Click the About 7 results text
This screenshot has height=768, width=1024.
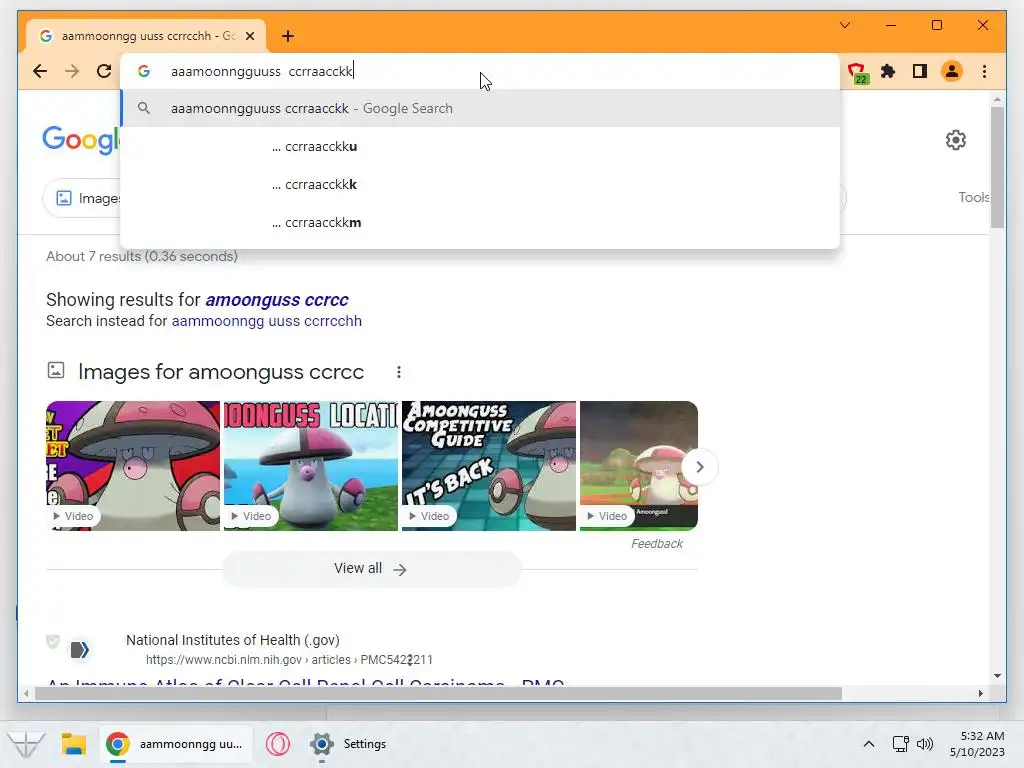point(142,257)
